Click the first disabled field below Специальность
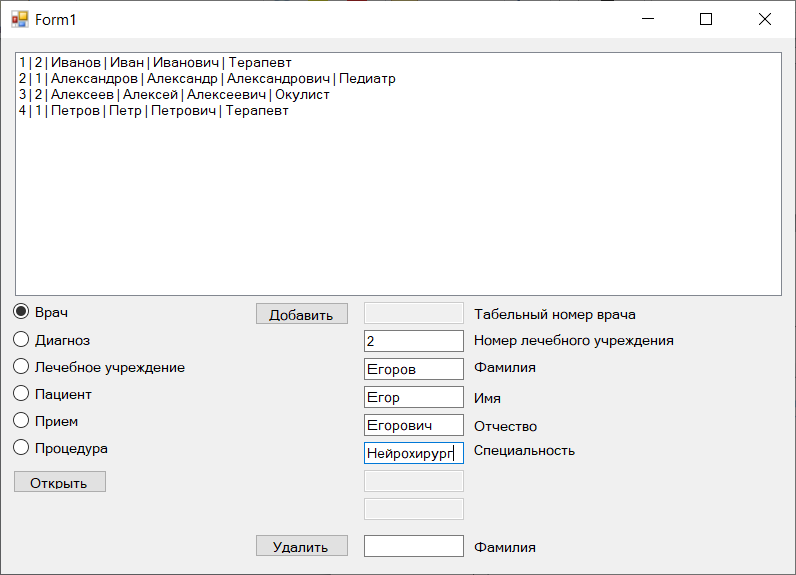 (x=414, y=481)
